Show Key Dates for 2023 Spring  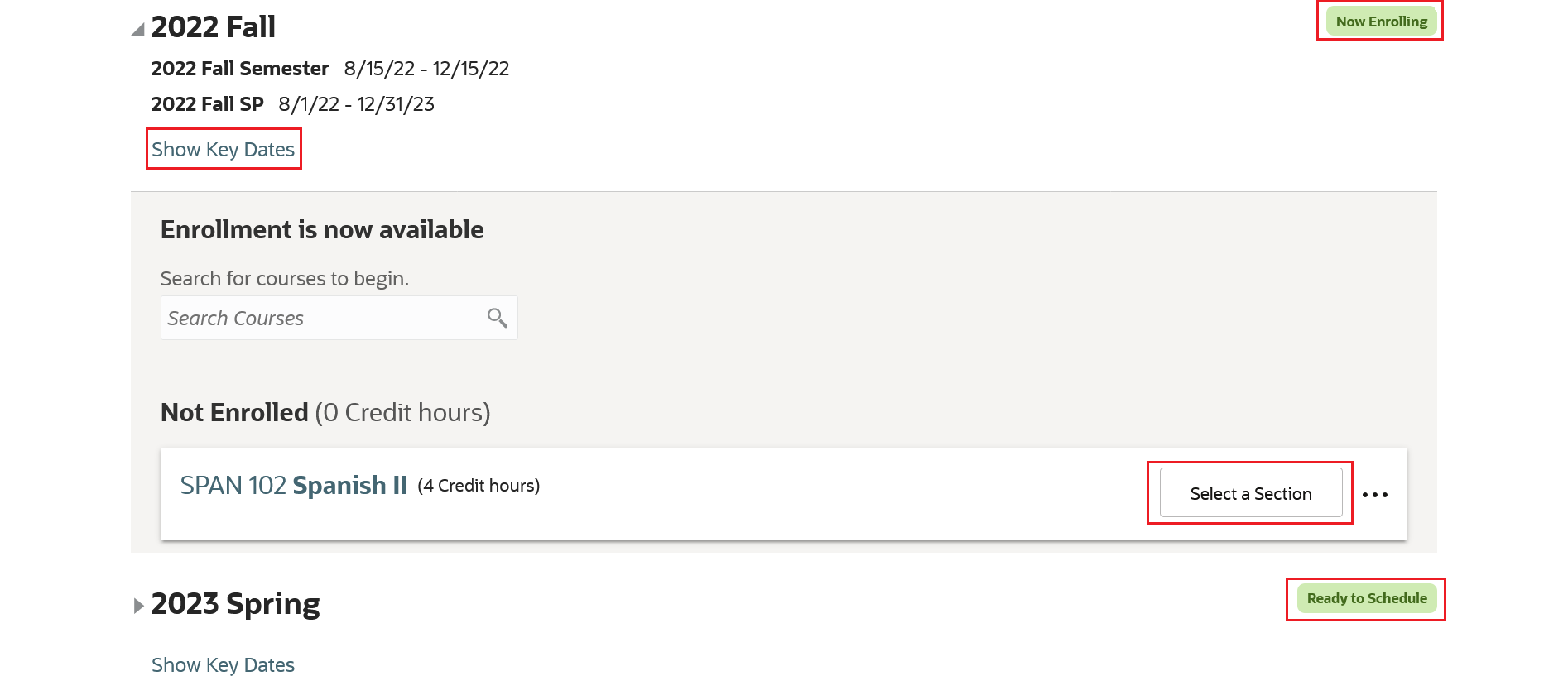click(x=223, y=665)
